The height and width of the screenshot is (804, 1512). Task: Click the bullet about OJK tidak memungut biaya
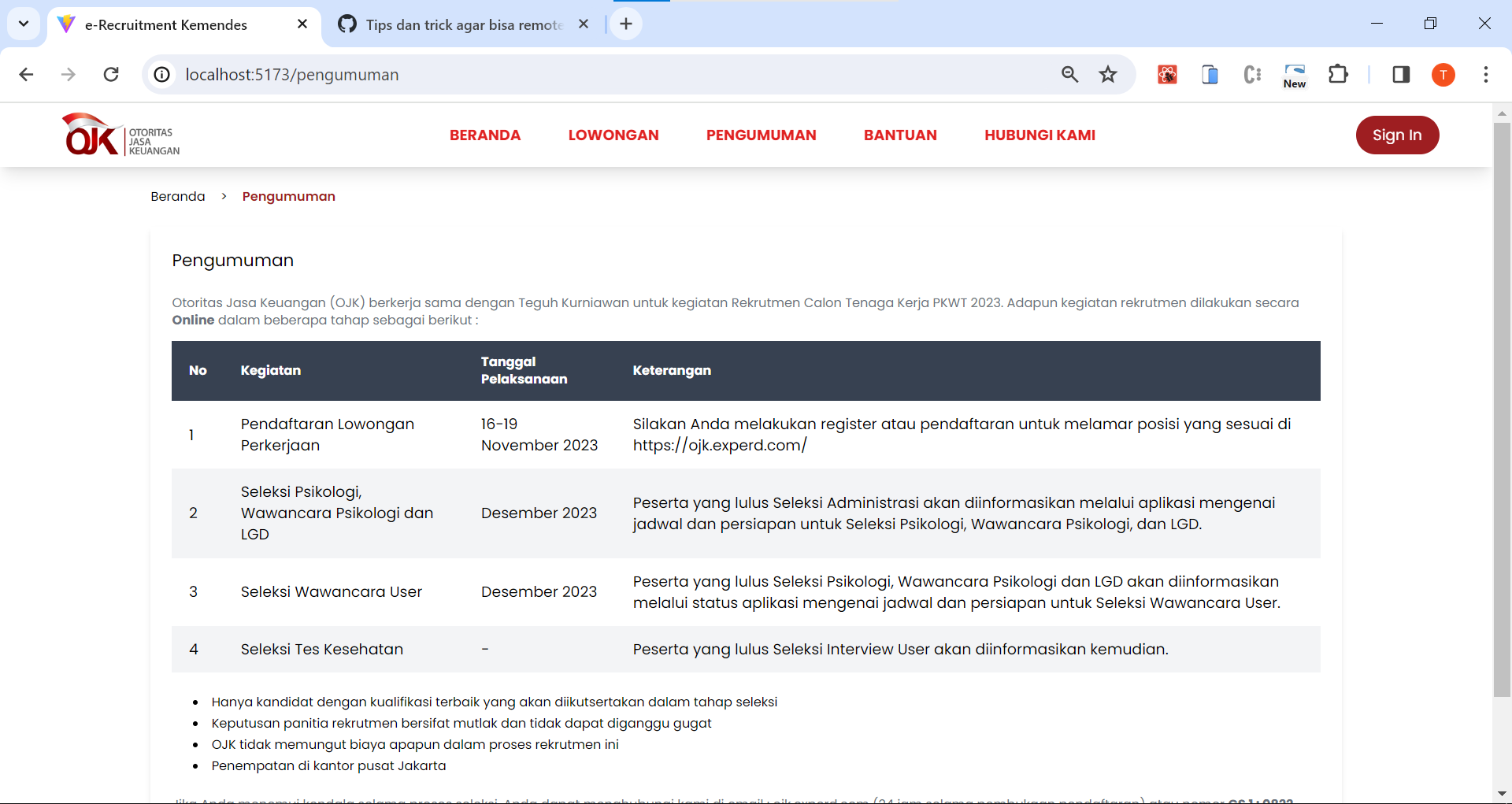pos(415,744)
